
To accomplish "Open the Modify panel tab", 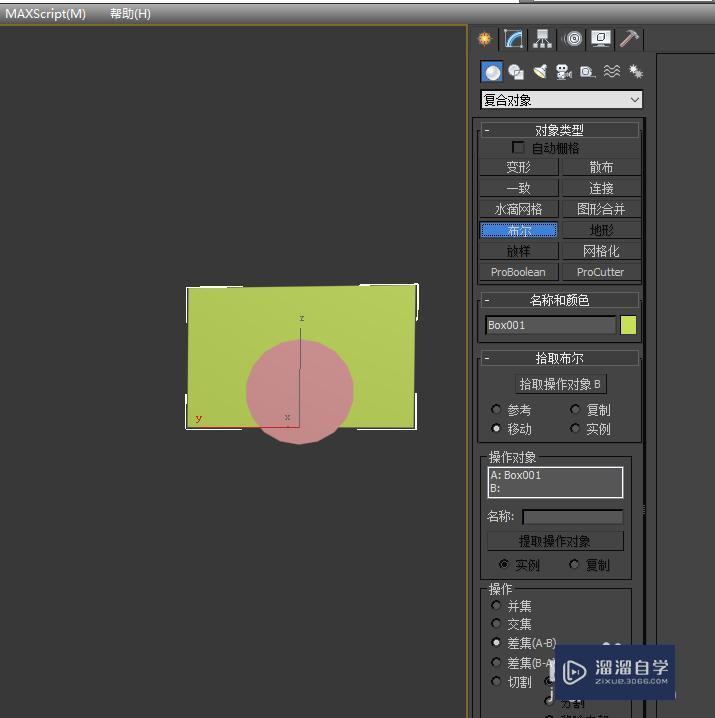I will (x=513, y=39).
